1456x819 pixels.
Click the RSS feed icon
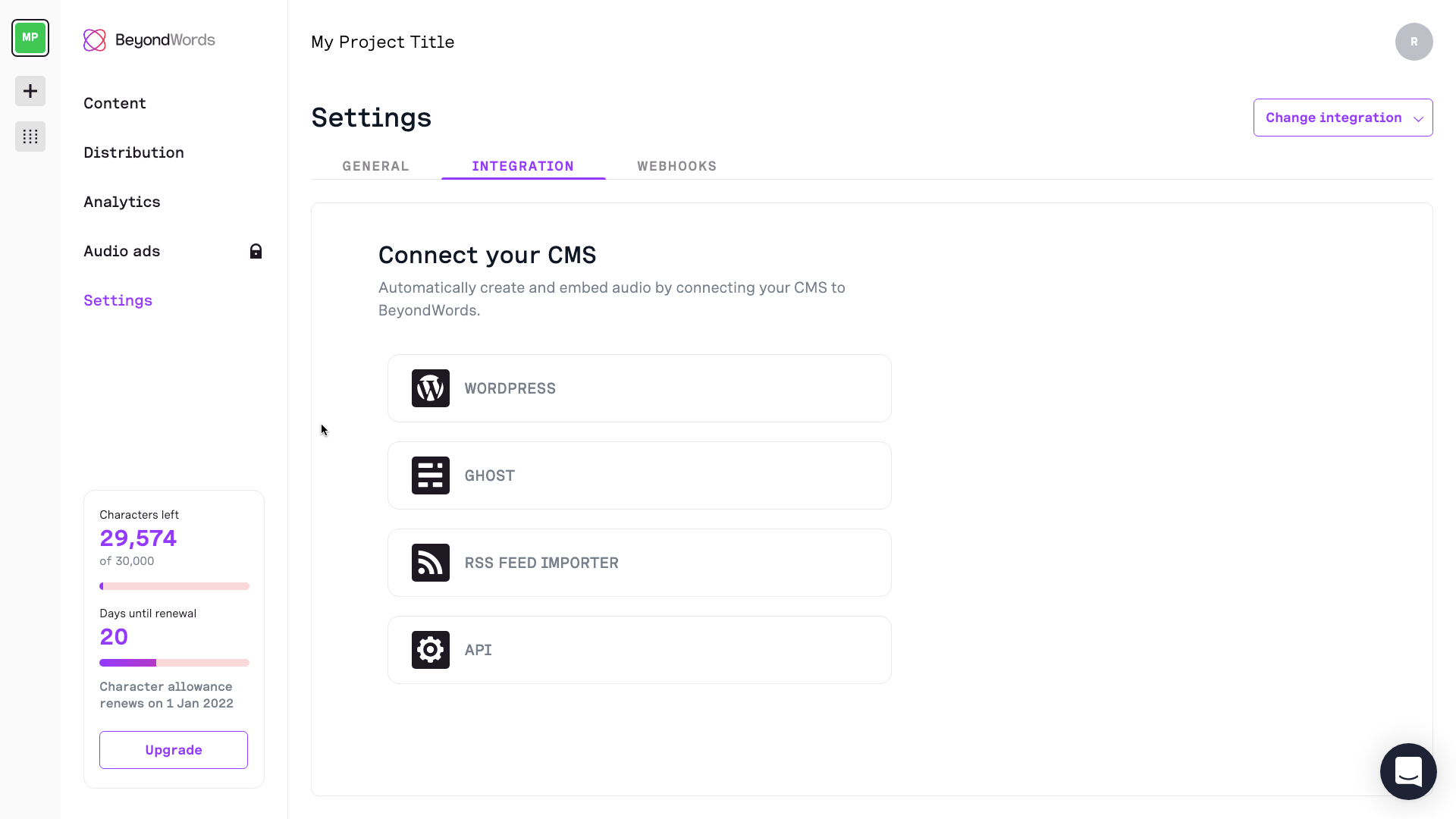(x=430, y=563)
